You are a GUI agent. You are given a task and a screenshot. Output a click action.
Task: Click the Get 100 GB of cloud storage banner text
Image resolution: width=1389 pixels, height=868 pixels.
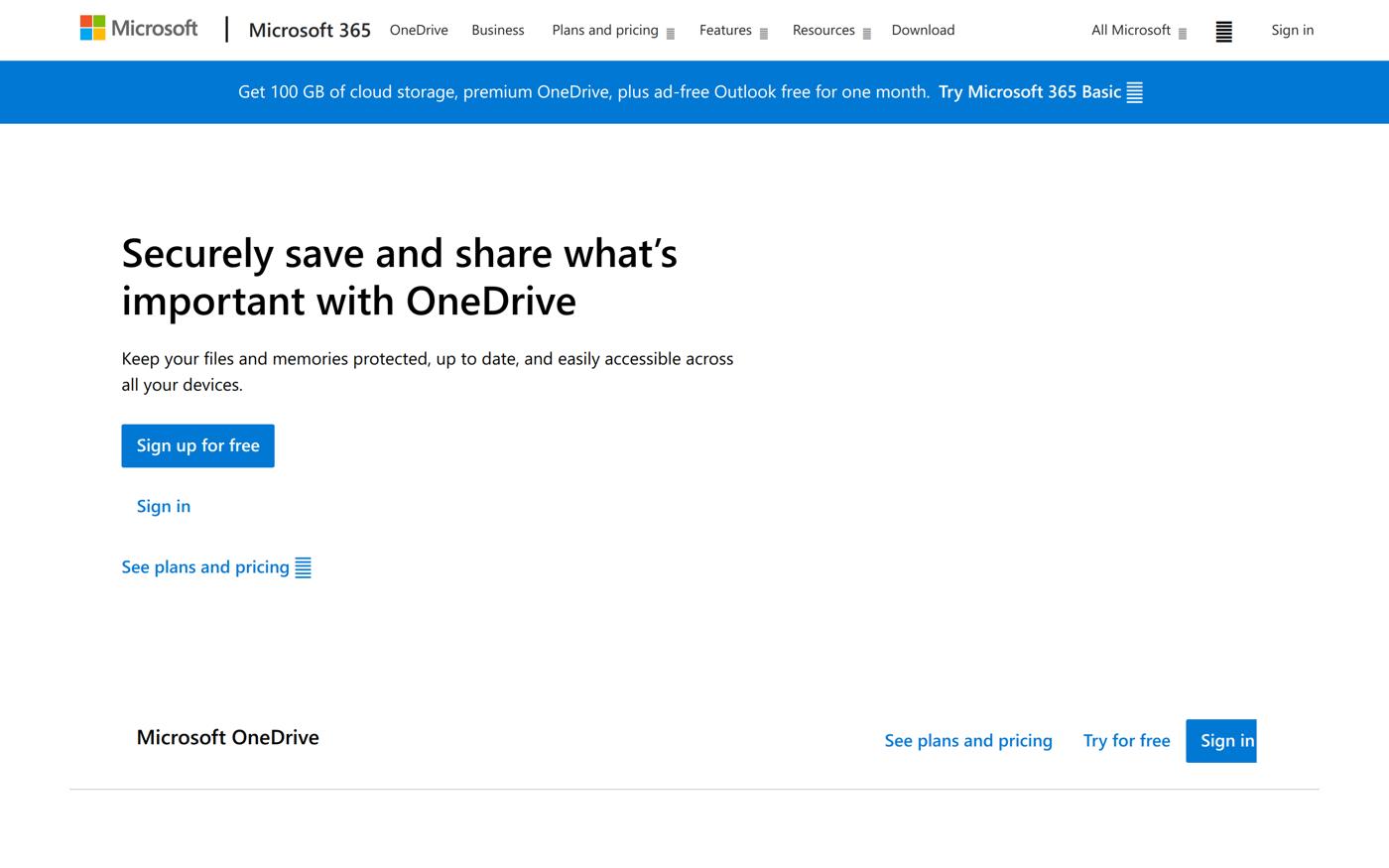point(583,92)
